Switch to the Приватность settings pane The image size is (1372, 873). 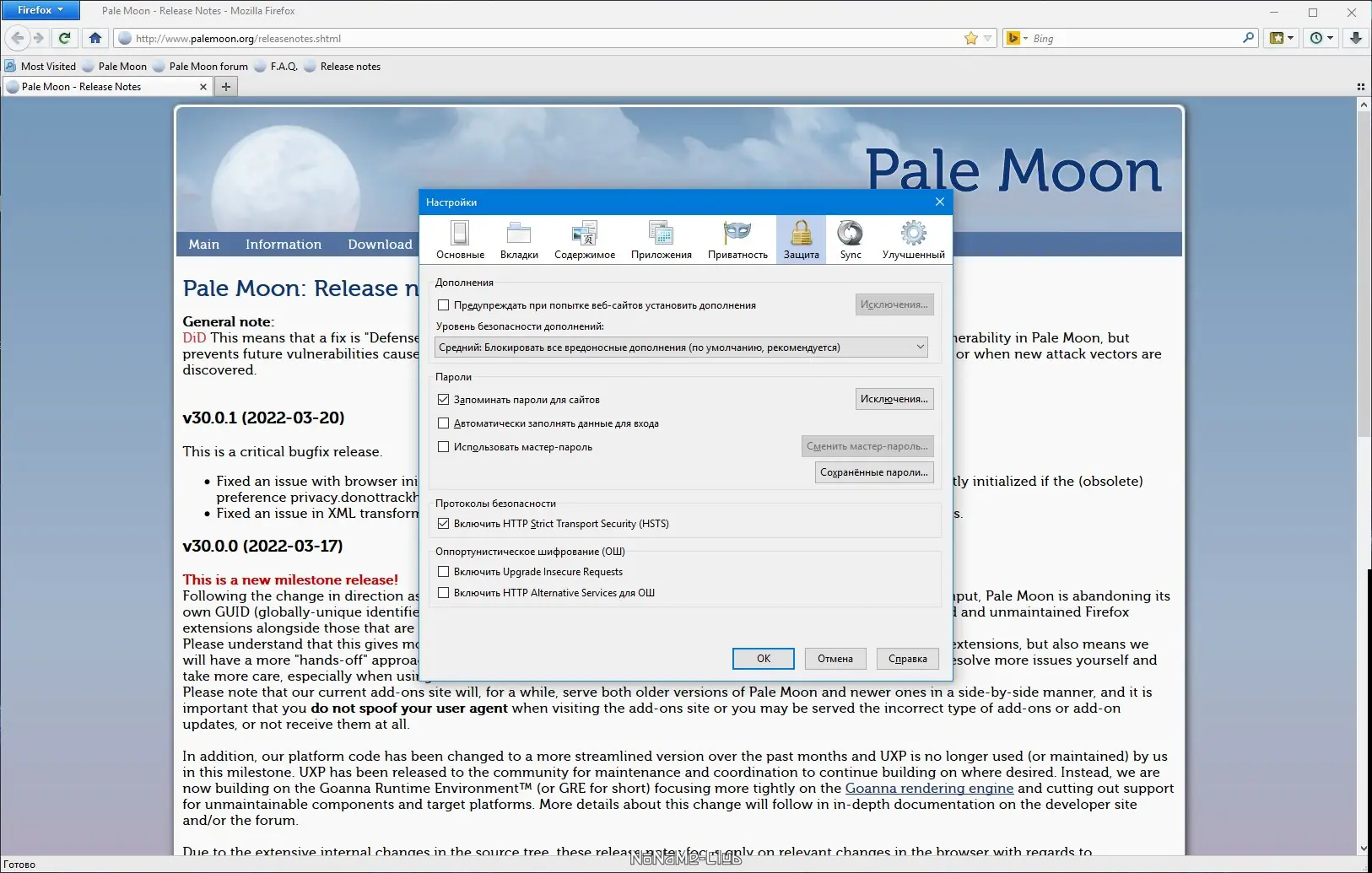tap(737, 240)
